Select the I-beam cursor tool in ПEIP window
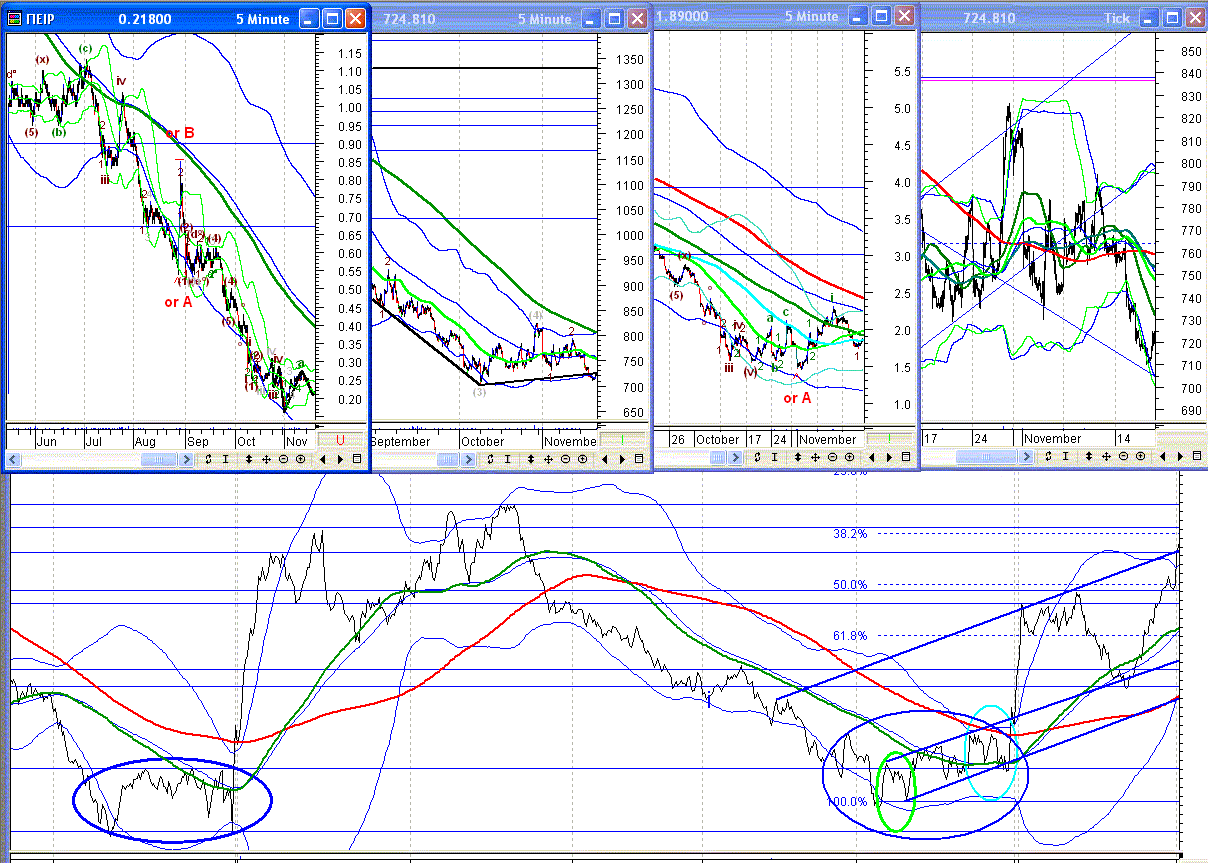Image resolution: width=1208 pixels, height=863 pixels. tap(226, 459)
